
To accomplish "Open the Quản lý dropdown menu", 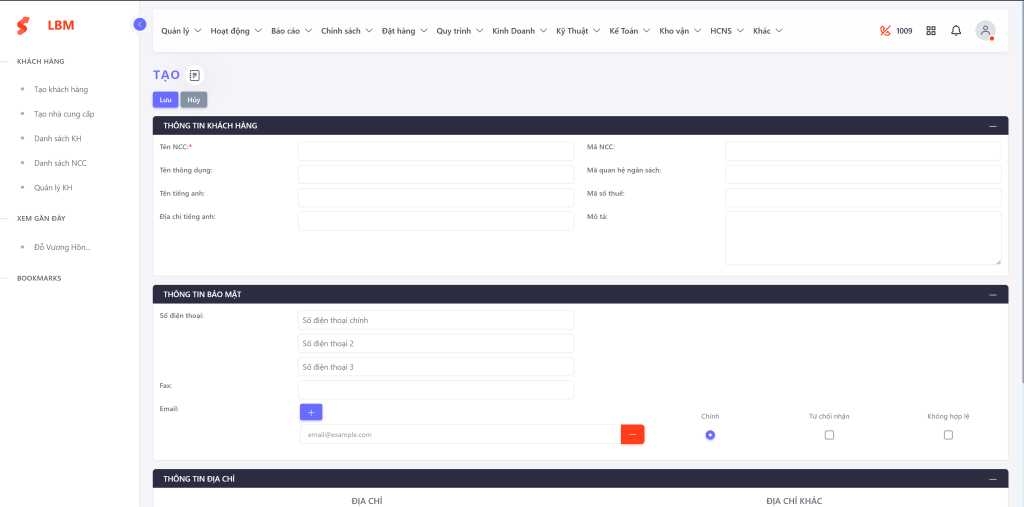I will 180,31.
